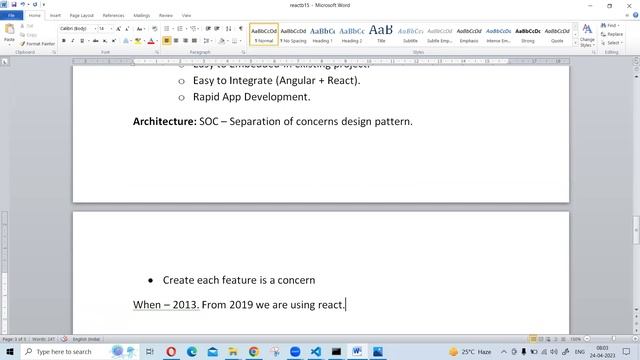Expand the Styles gallery
The width and height of the screenshot is (640, 360).
[576, 42]
